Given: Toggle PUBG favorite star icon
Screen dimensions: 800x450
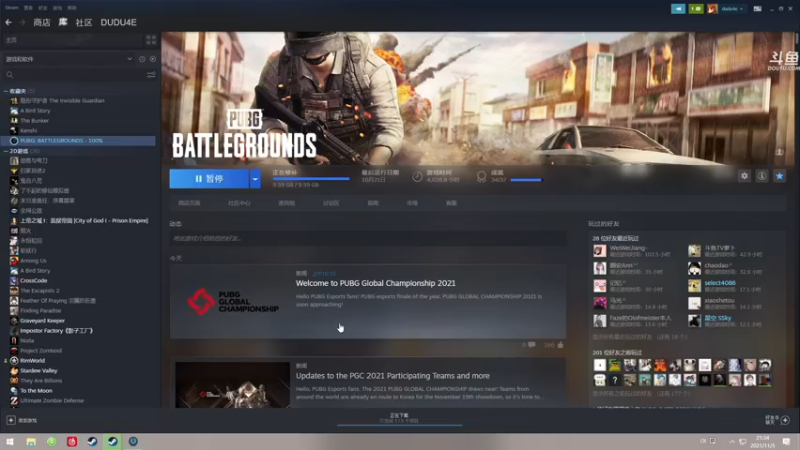Looking at the screenshot, I should 779,176.
